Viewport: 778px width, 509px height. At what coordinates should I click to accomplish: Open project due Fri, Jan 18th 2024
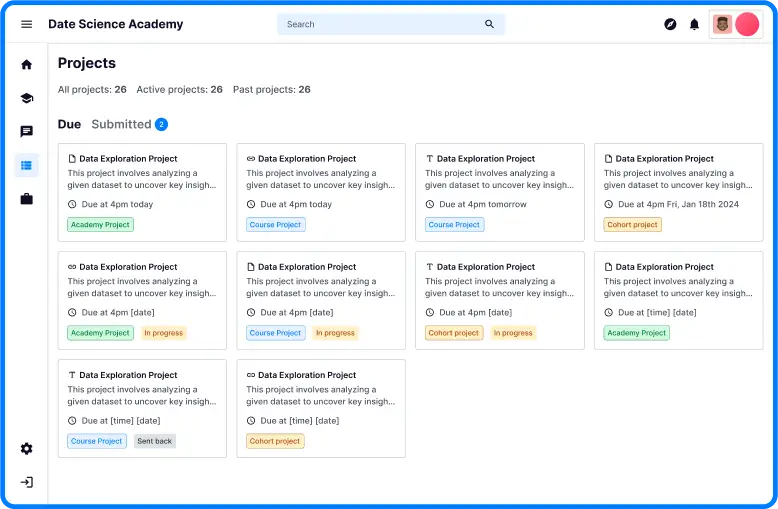678,192
